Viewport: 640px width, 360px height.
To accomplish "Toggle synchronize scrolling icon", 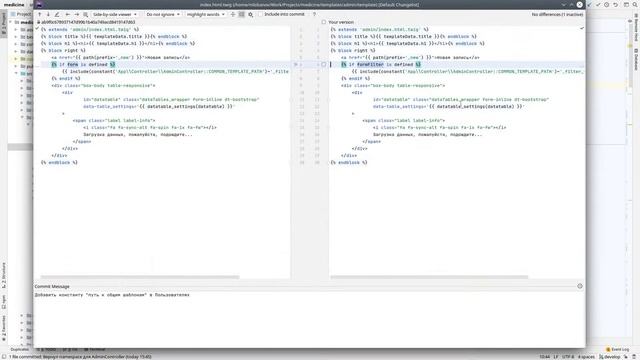I will [242, 14].
